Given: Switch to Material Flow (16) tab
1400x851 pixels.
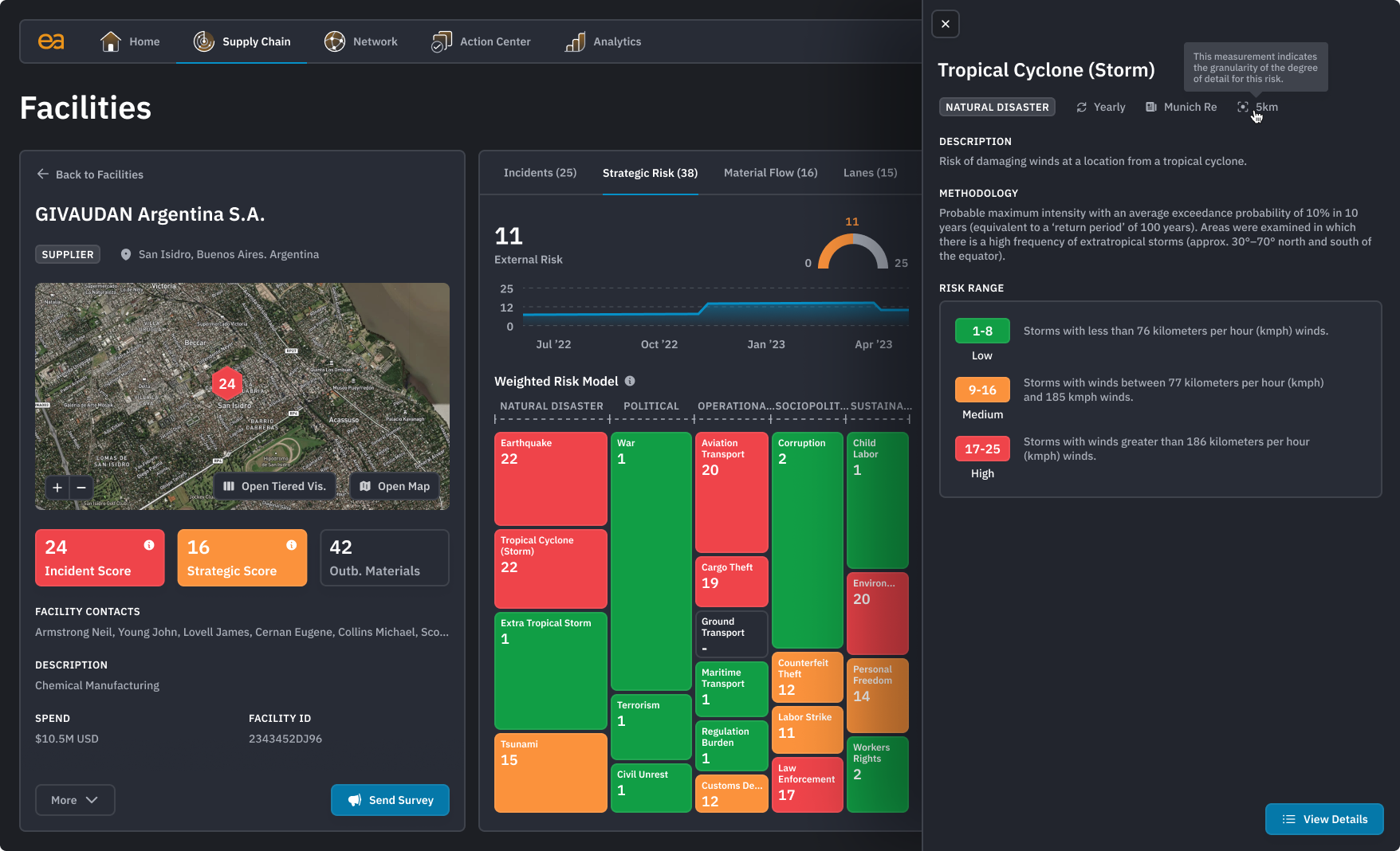Looking at the screenshot, I should (x=770, y=173).
